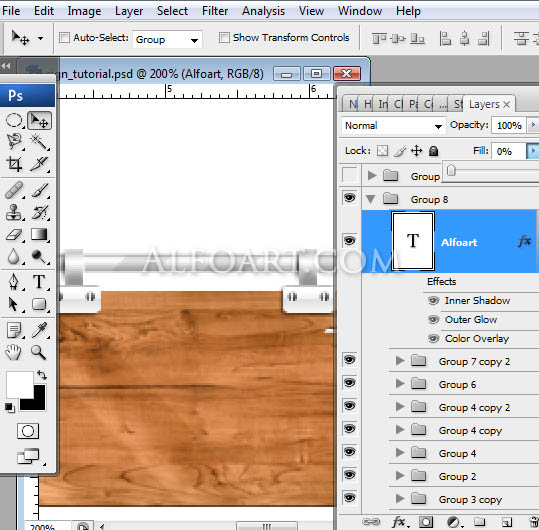Viewport: 539px width, 530px height.
Task: Select the Move tool in toolbox
Action: (40, 121)
